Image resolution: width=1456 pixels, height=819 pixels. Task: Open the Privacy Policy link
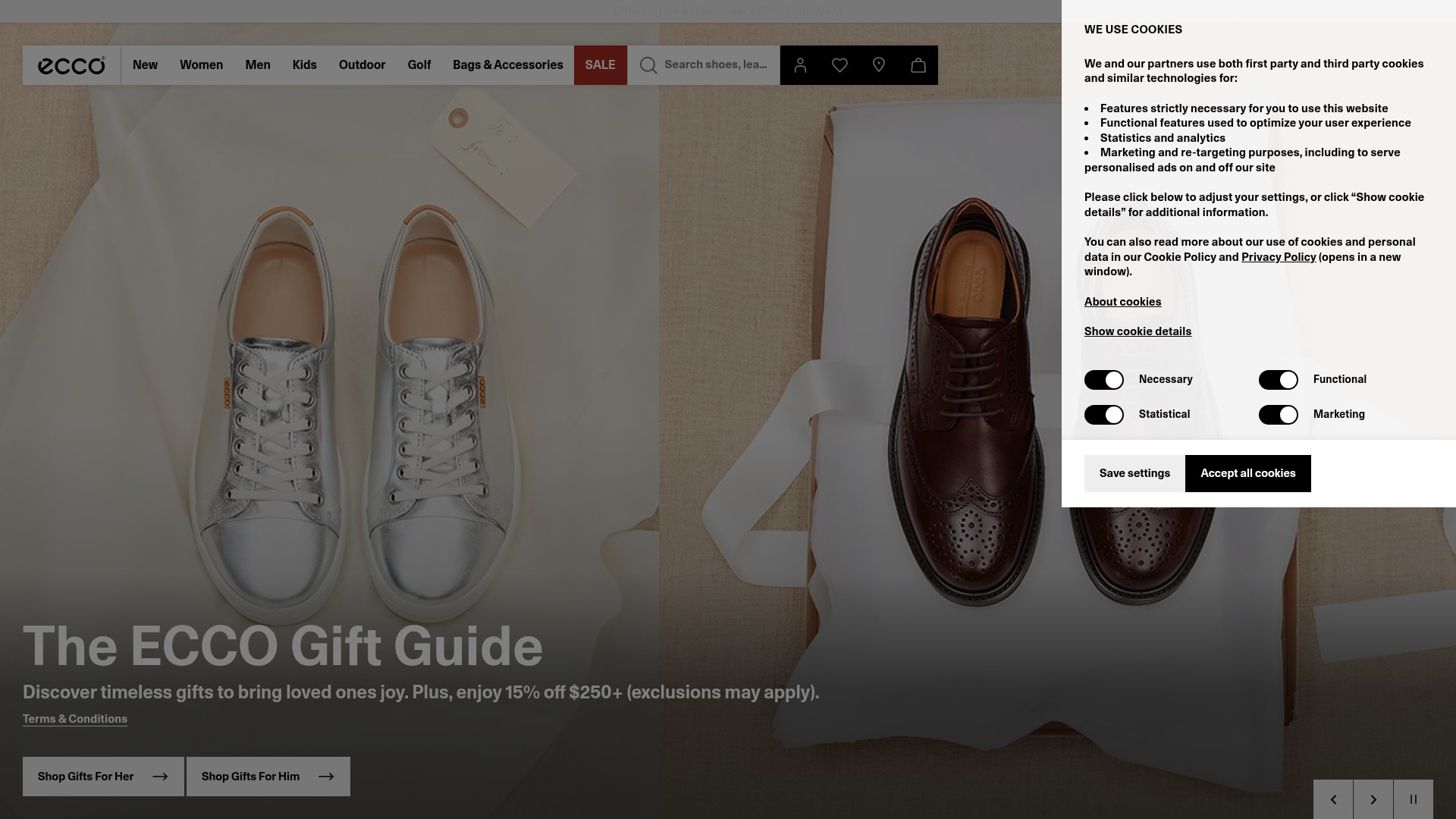tap(1279, 257)
